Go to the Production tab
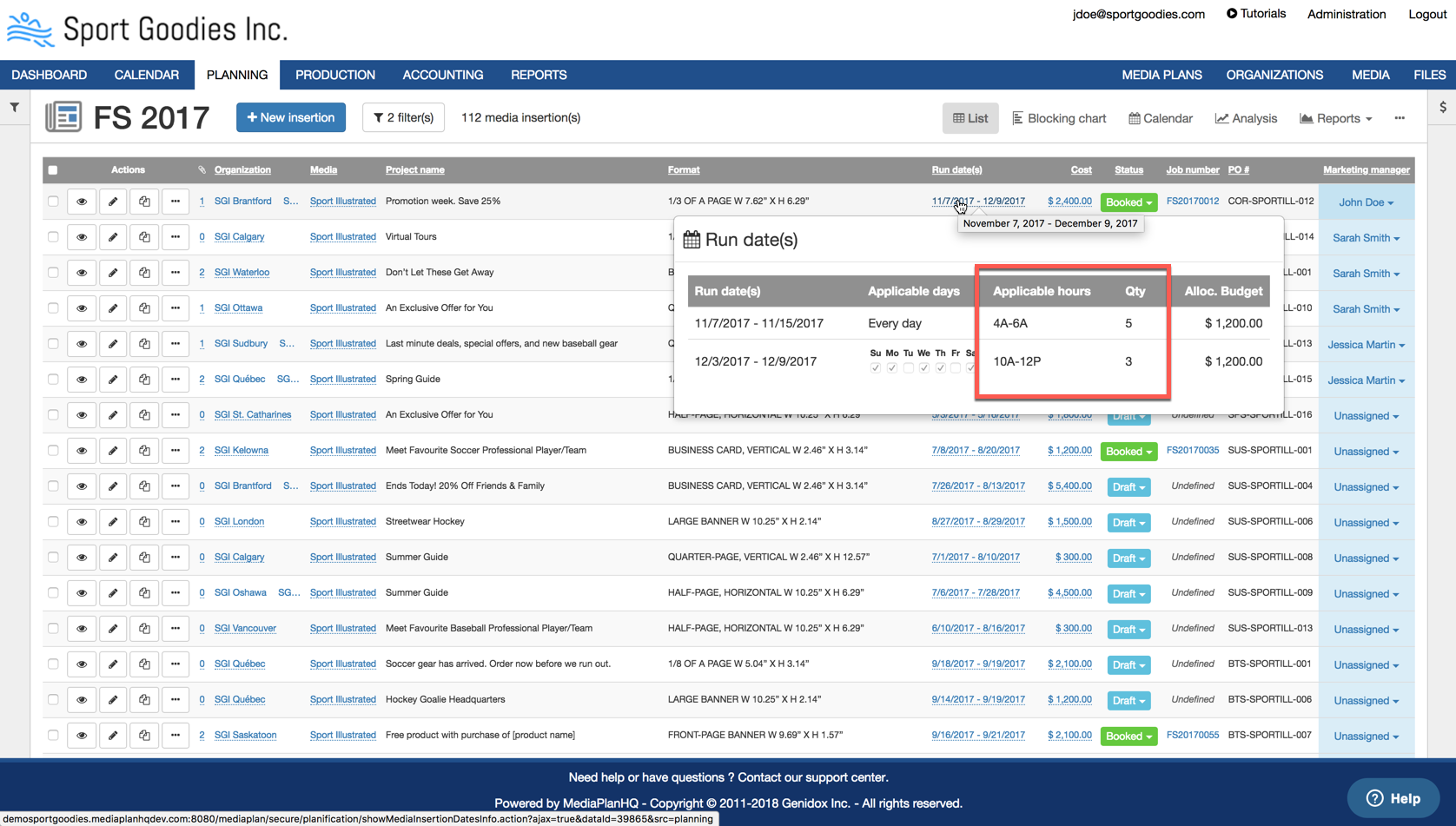Screen dimensions: 1456x826 (334, 75)
